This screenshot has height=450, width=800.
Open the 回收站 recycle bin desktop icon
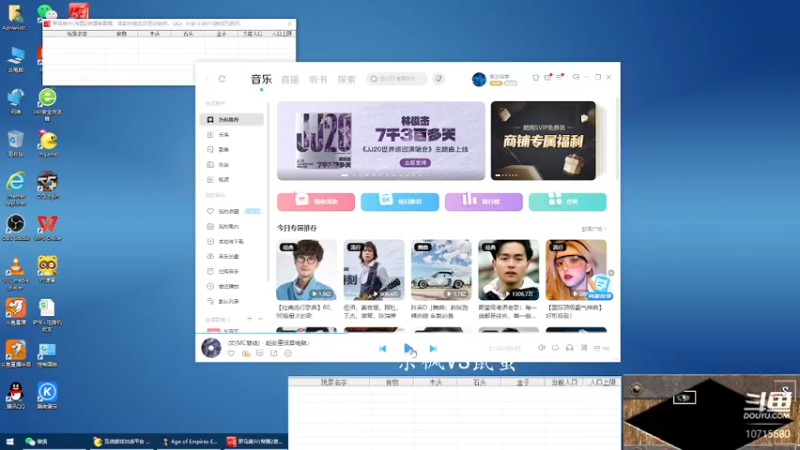click(x=16, y=143)
